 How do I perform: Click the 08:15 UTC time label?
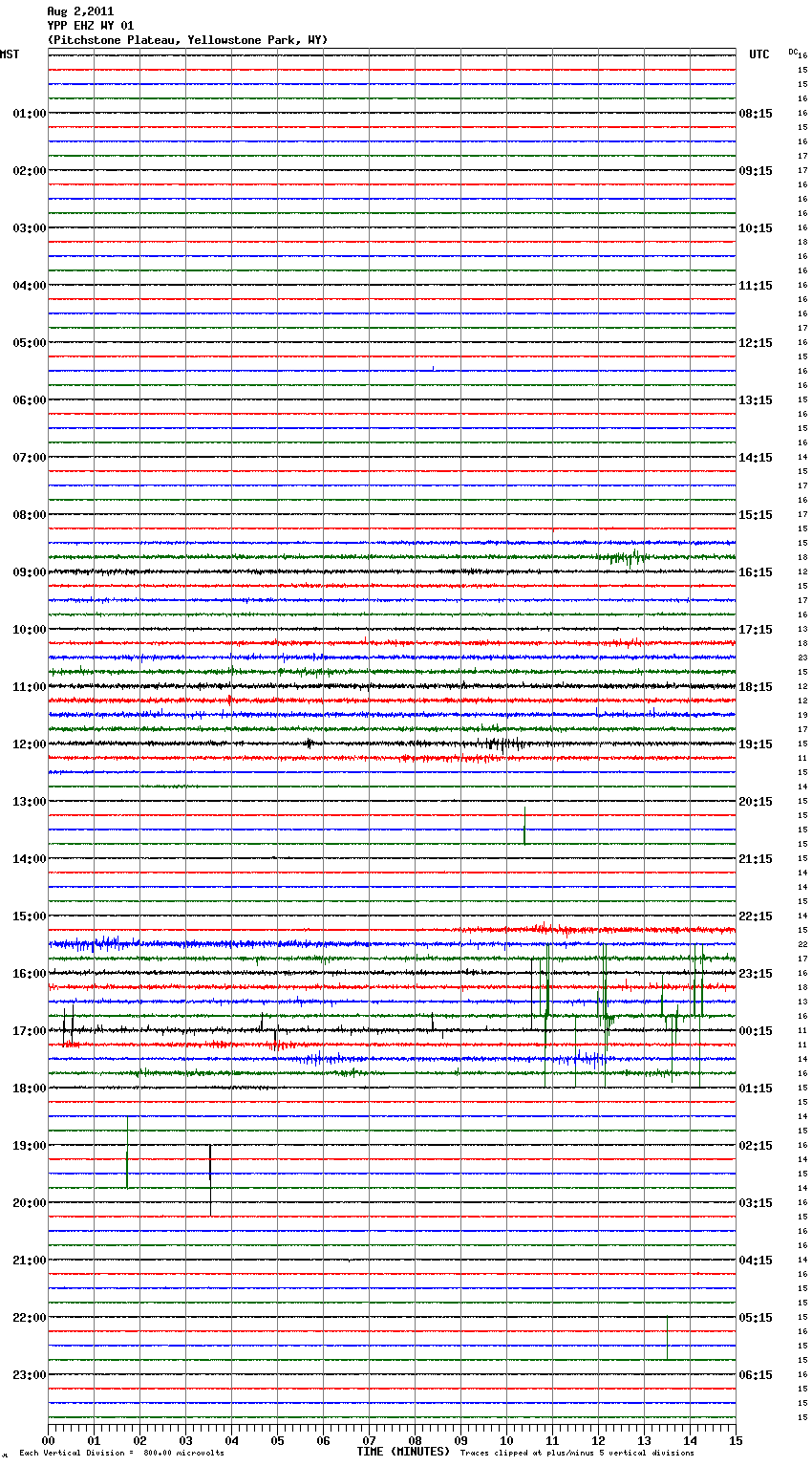(756, 114)
